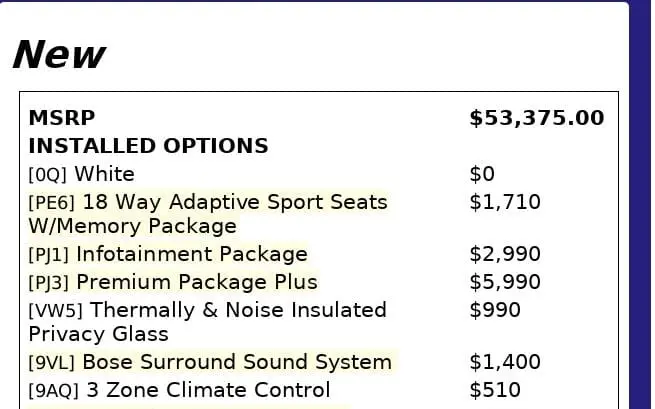Click the $510 climate control price

[x=495, y=390]
